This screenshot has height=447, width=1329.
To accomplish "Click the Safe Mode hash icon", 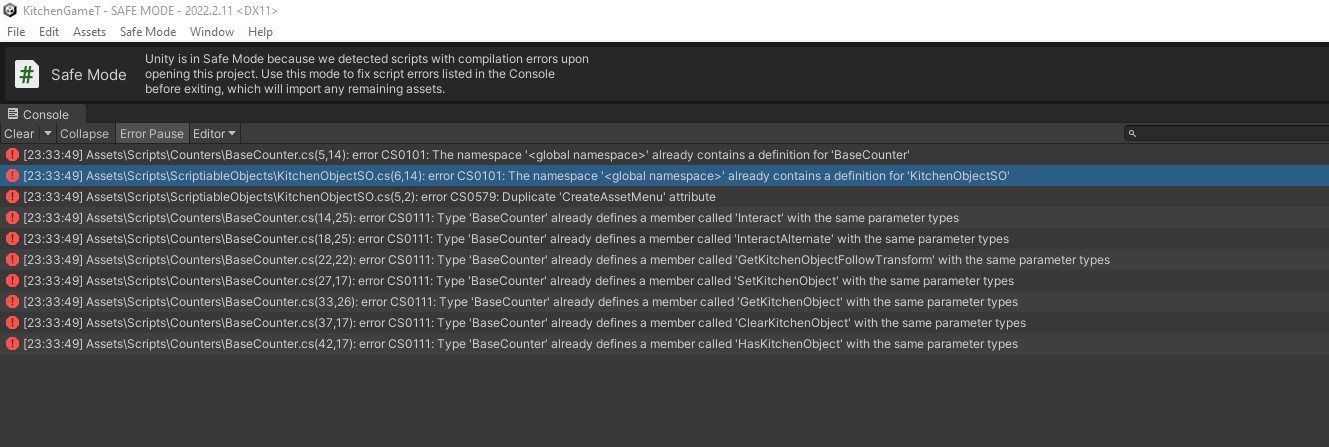I will tap(27, 75).
